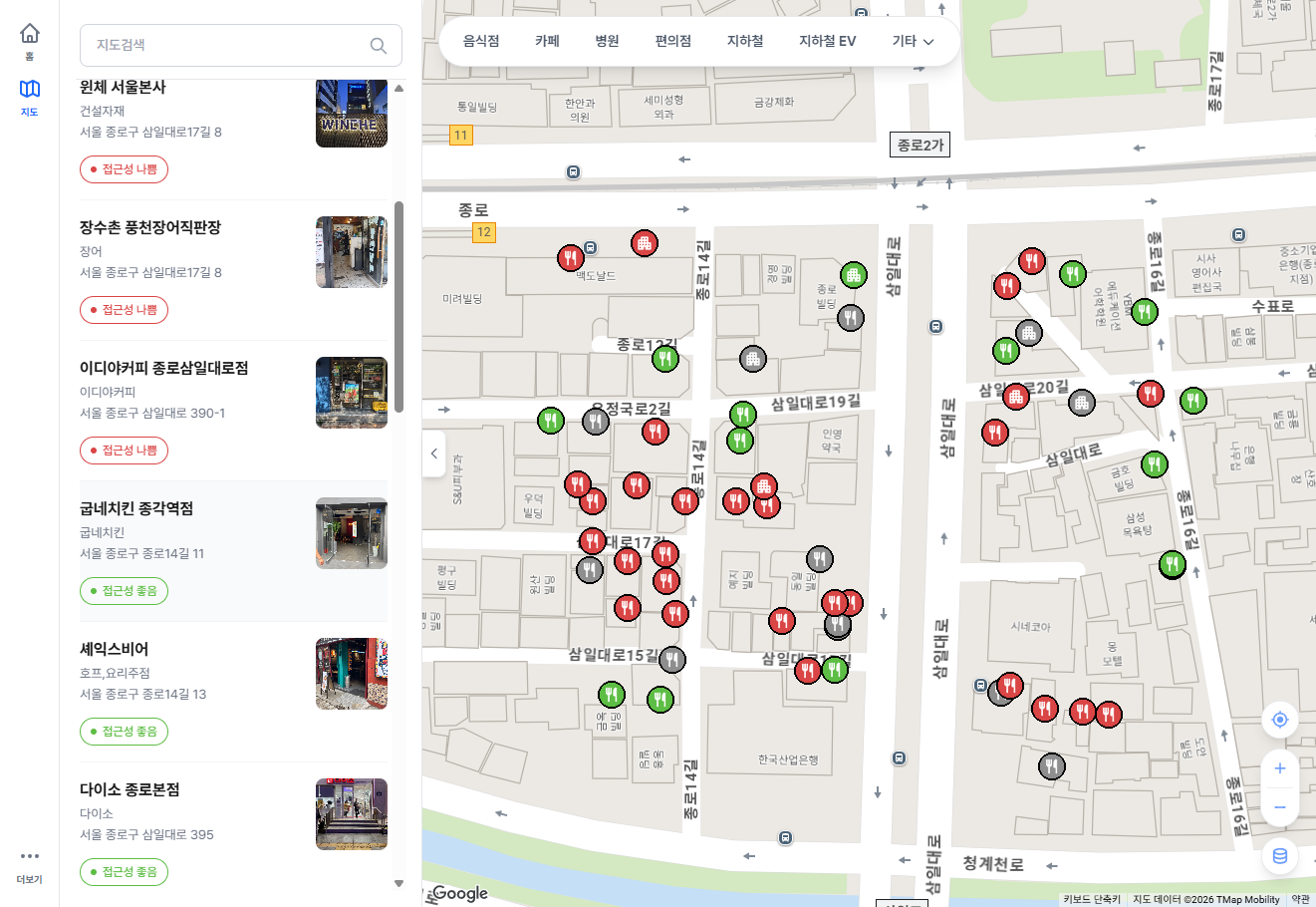Image resolution: width=1316 pixels, height=907 pixels.
Task: Click green marker right of 삼성목욕탕
Action: pyautogui.click(x=1173, y=566)
